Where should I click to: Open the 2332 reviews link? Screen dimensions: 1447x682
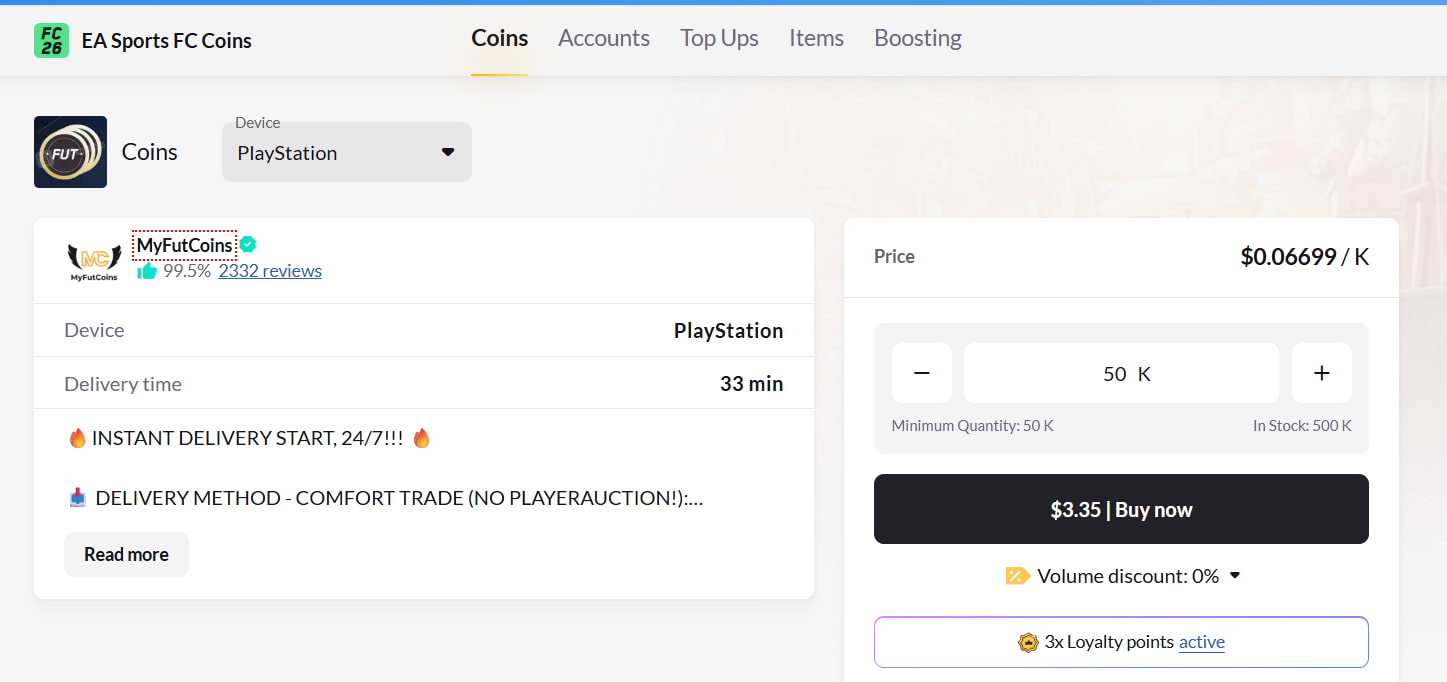click(x=270, y=270)
